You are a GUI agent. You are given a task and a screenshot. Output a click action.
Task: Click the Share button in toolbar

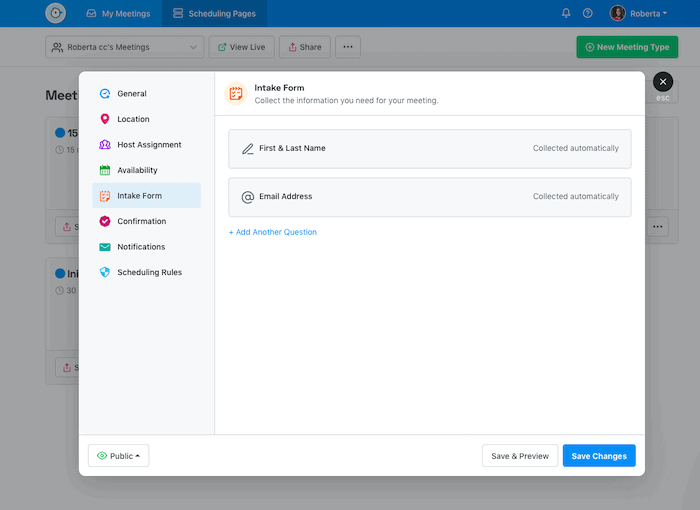pos(305,47)
